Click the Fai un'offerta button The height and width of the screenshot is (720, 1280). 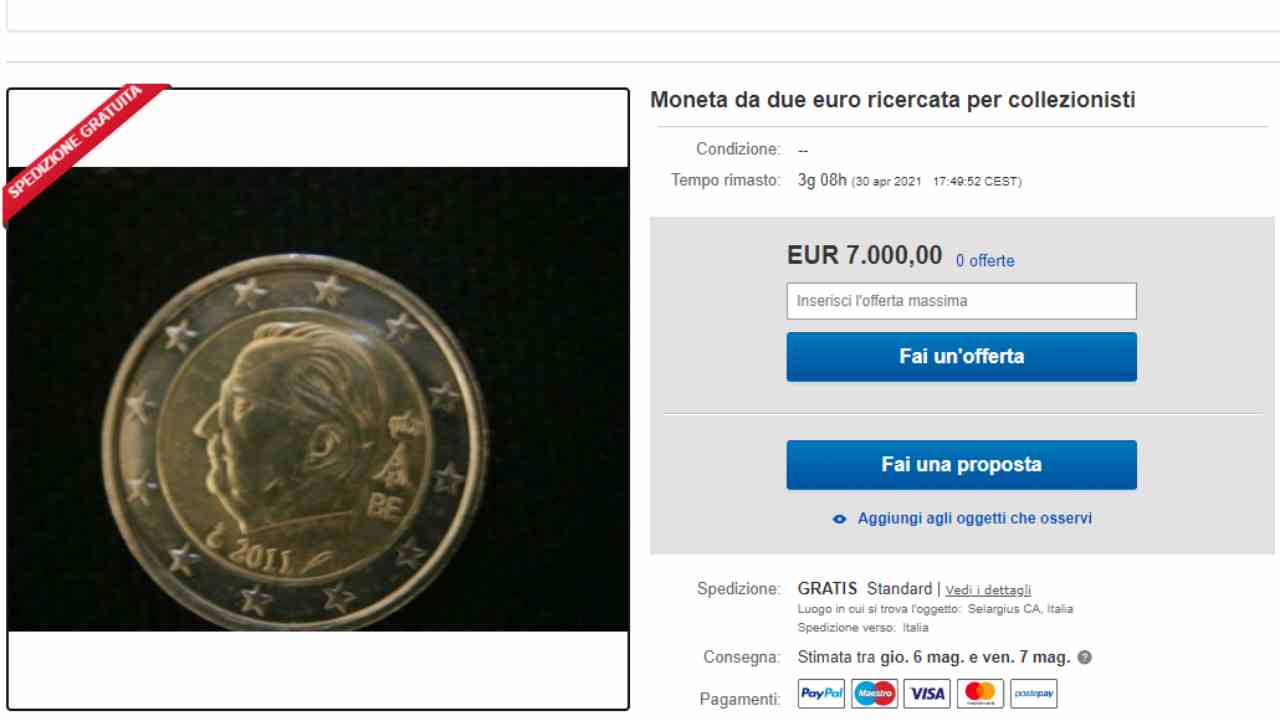coord(961,357)
